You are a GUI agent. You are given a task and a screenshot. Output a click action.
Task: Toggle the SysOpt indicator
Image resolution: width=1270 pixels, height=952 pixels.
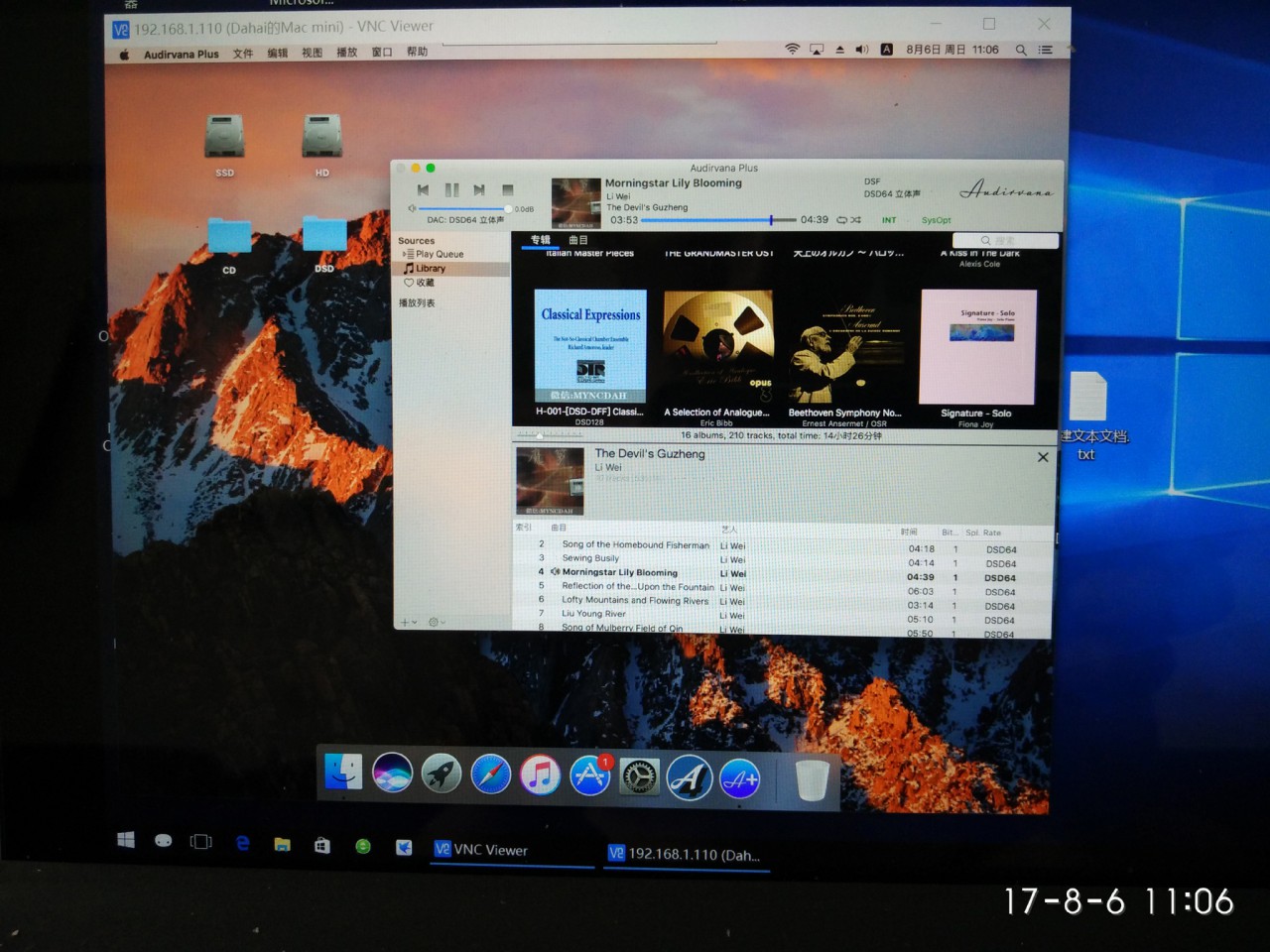pyautogui.click(x=936, y=220)
